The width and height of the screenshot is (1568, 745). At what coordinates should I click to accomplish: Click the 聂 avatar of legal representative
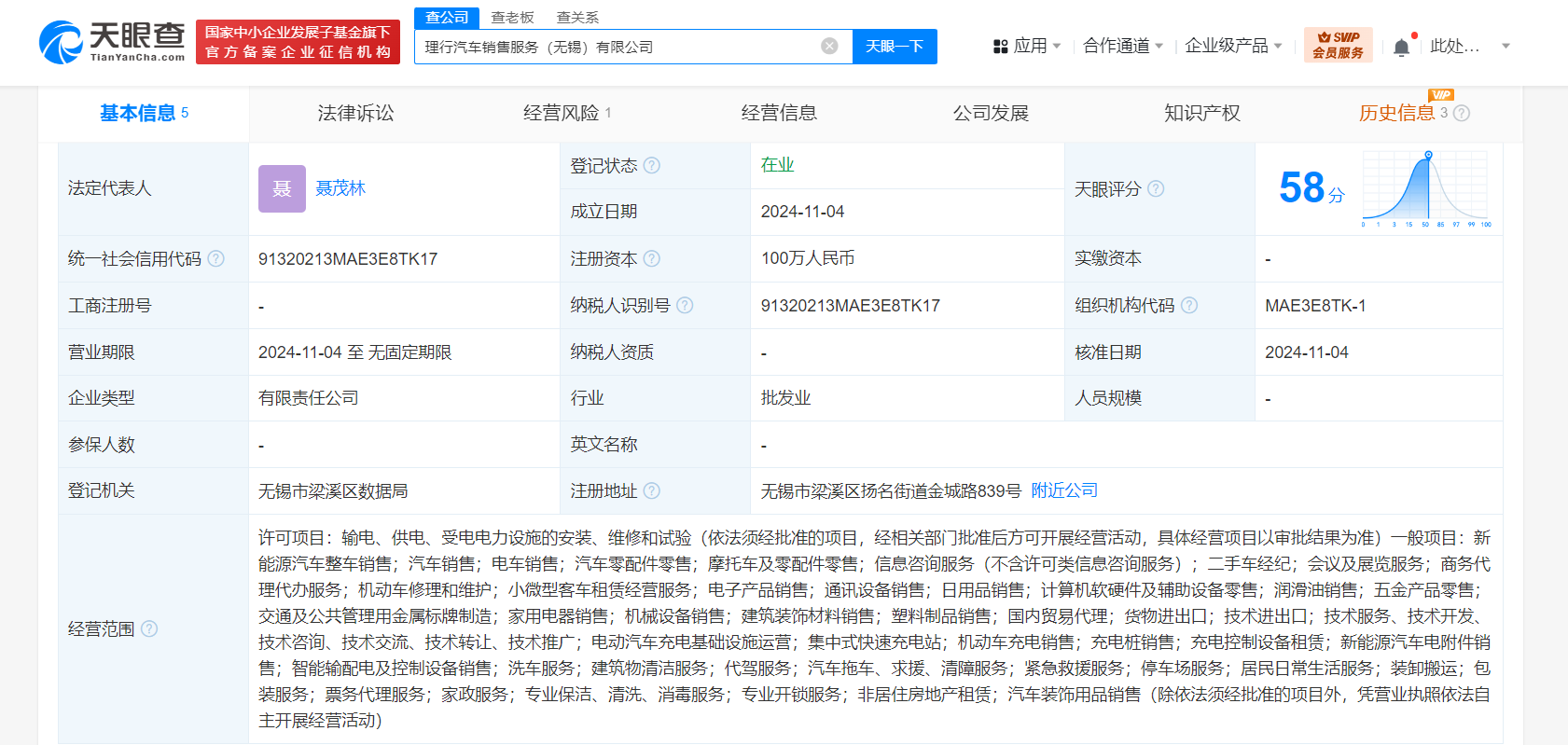tap(282, 188)
